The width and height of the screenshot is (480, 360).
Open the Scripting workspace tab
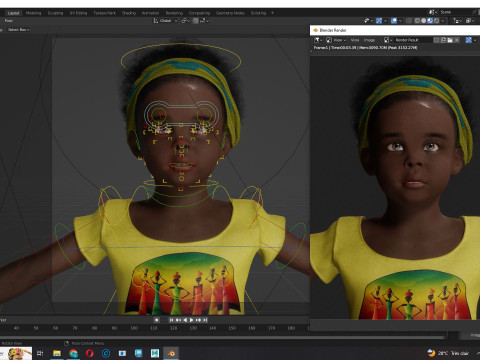[x=258, y=13]
